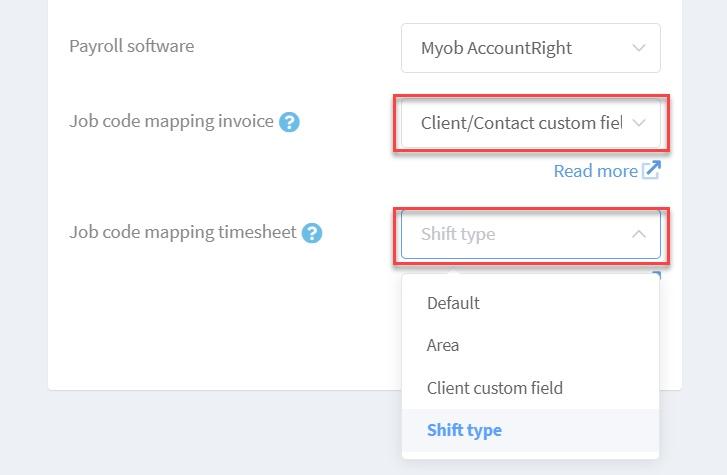Viewport: 727px width, 475px height.
Task: Open the Client/Contact custom field dropdown chevron
Action: 639,123
